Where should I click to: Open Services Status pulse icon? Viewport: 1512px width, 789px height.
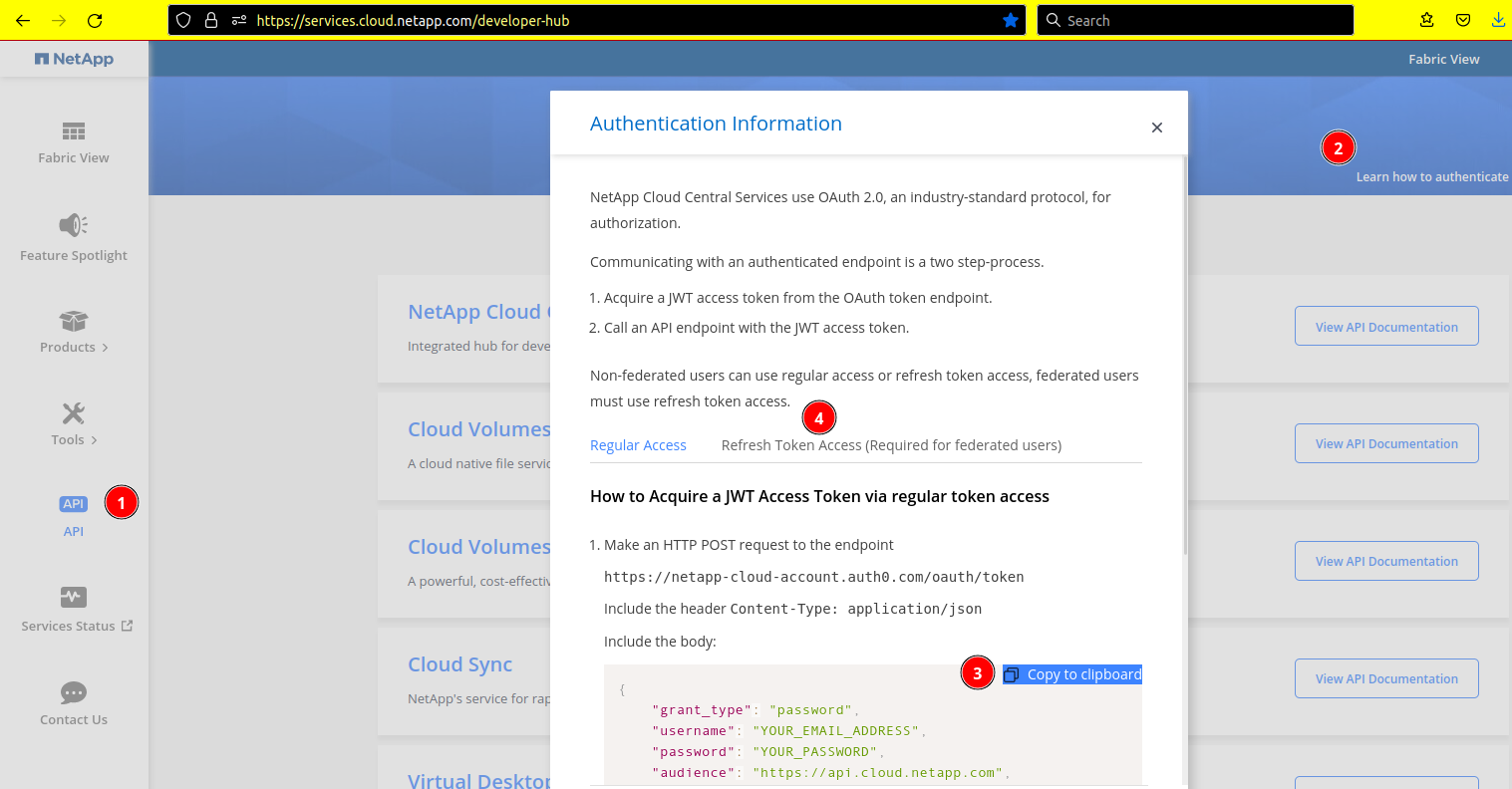coord(74,597)
